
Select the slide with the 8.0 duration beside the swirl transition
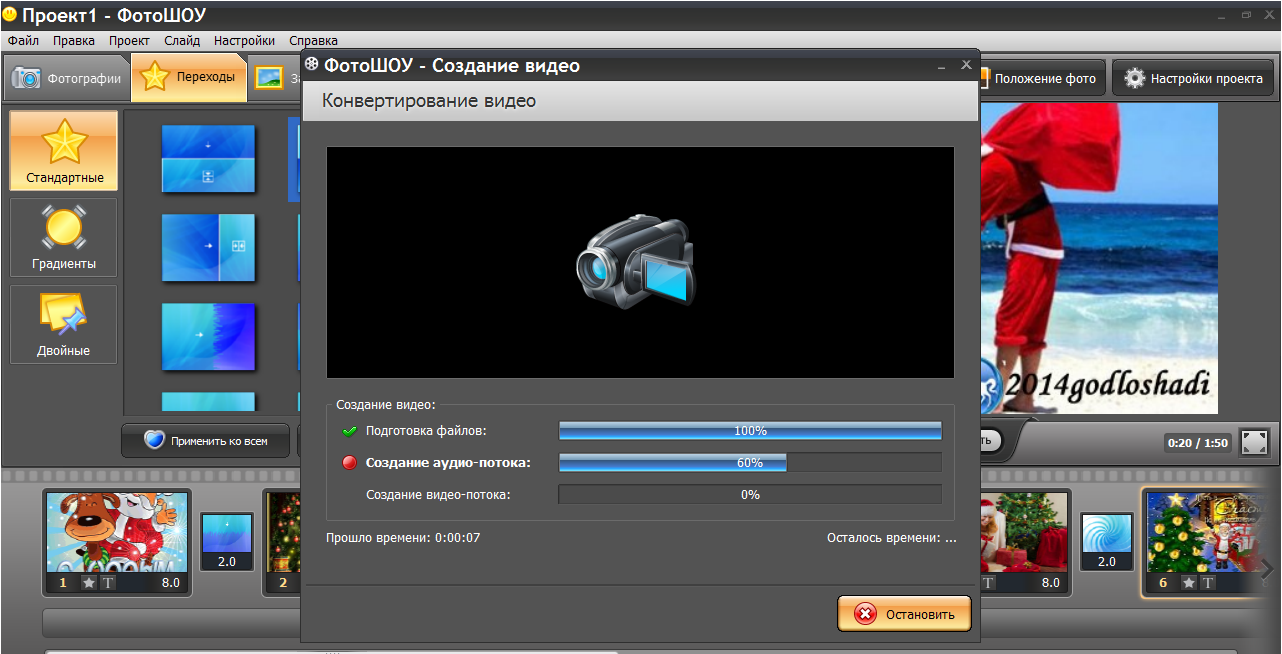pyautogui.click(x=1025, y=540)
